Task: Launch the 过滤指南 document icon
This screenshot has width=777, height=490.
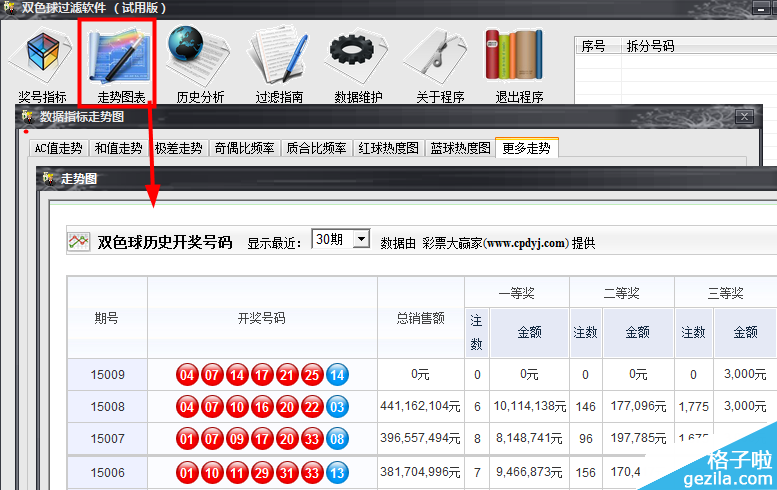Action: [279, 58]
